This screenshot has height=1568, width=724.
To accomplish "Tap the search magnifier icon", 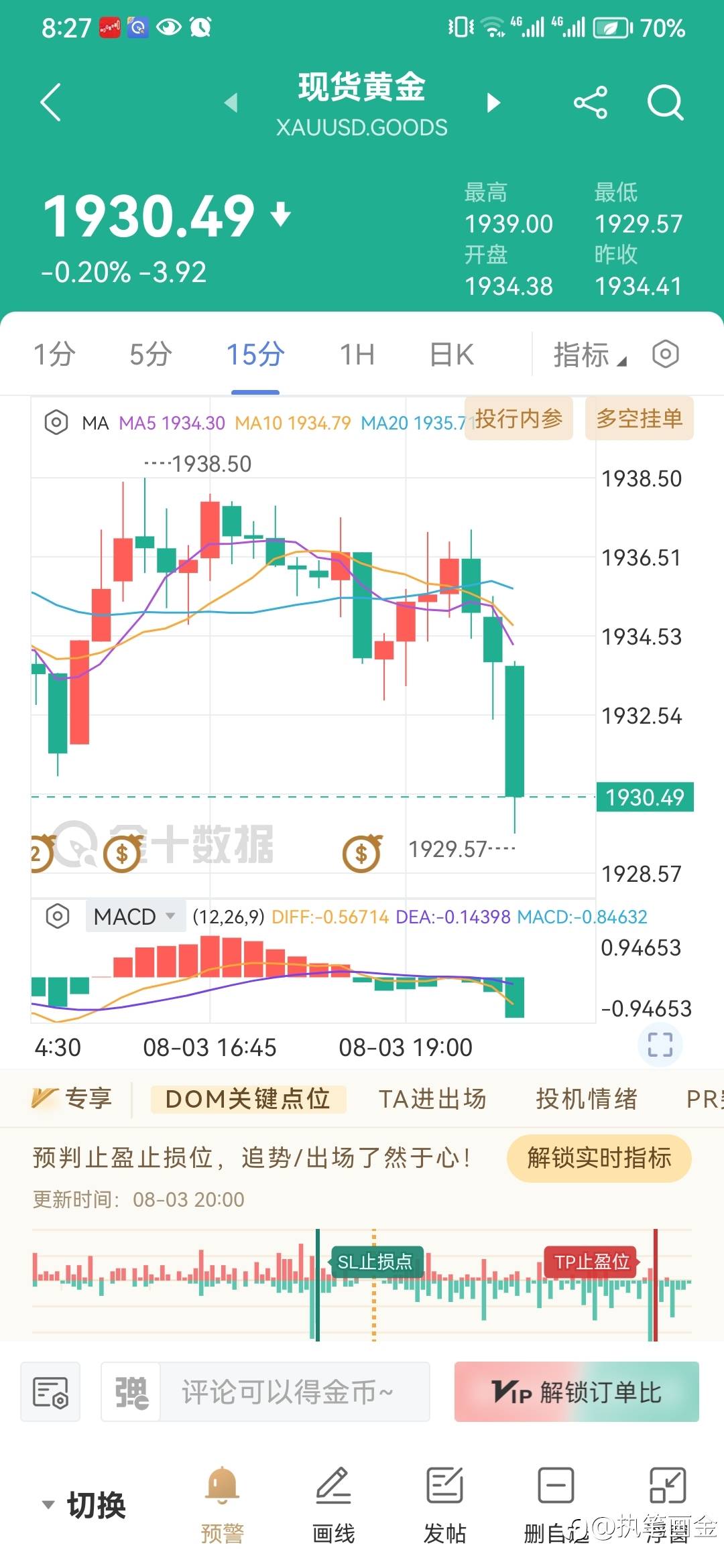I will click(x=665, y=103).
